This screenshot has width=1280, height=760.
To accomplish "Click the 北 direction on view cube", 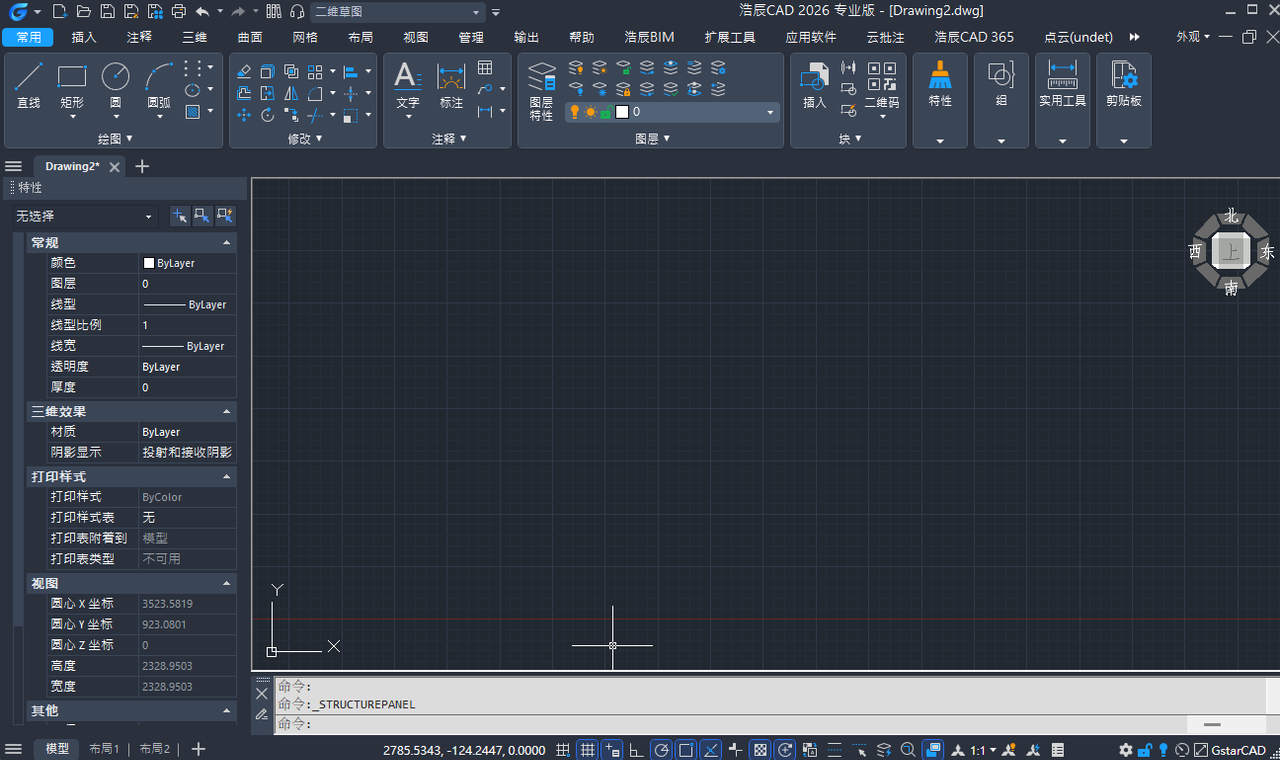I will coord(1231,216).
